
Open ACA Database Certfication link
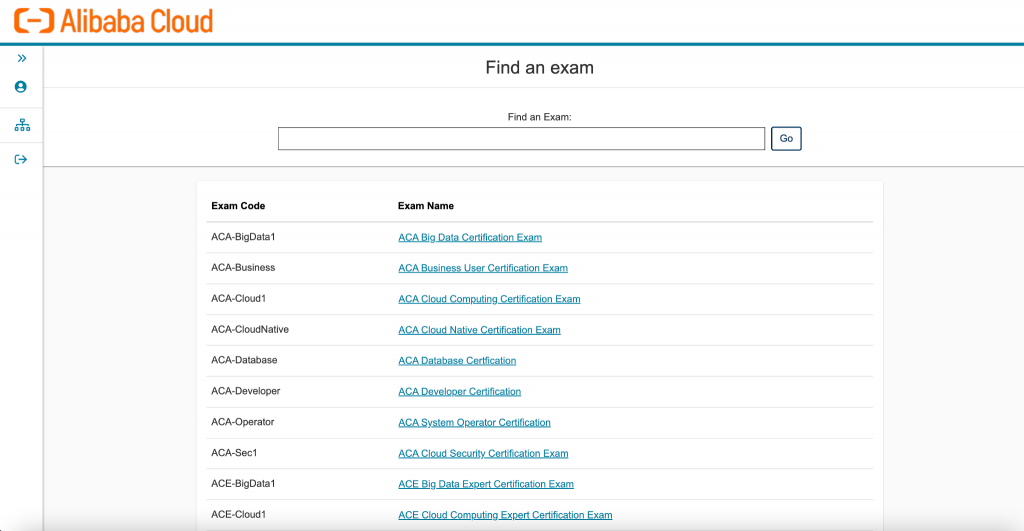[x=457, y=361]
